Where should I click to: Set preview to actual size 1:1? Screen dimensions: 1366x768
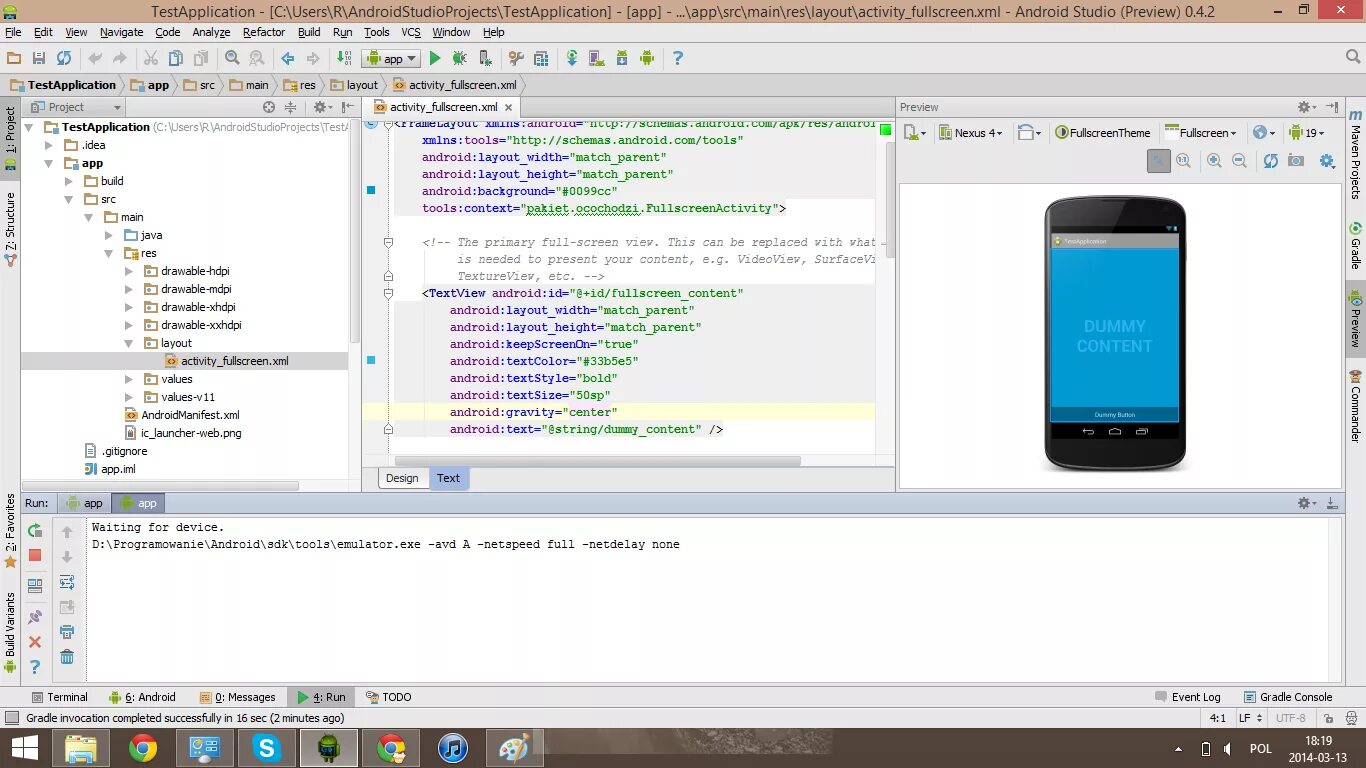[1184, 161]
